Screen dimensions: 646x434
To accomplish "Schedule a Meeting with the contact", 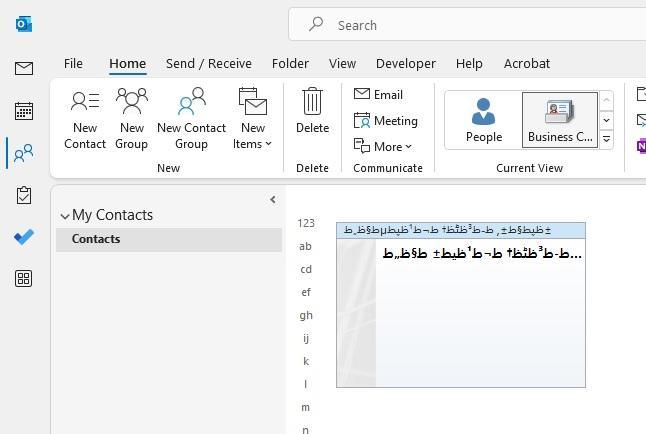I will point(386,121).
